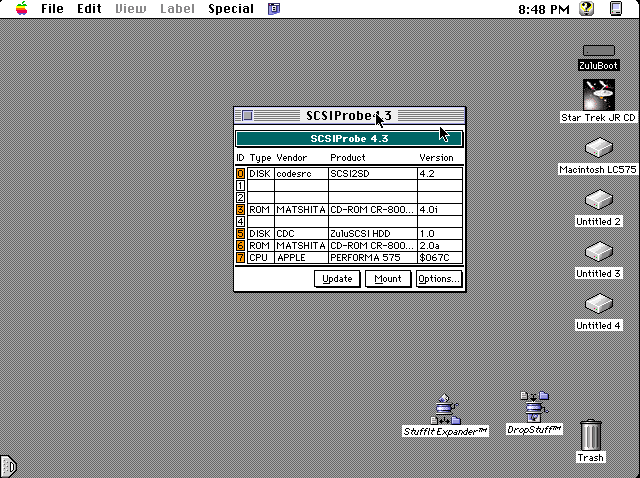
Task: Select SCSI ID 1 indicator
Action: (x=240, y=185)
